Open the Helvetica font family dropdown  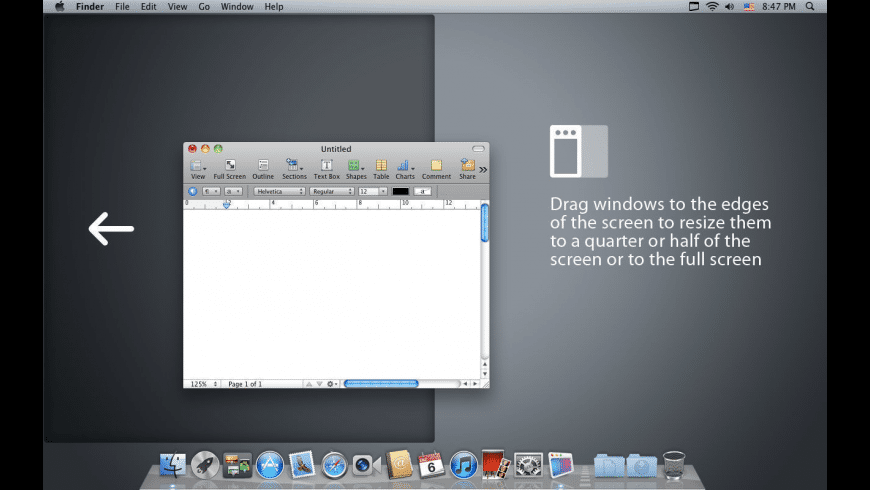pyautogui.click(x=279, y=191)
